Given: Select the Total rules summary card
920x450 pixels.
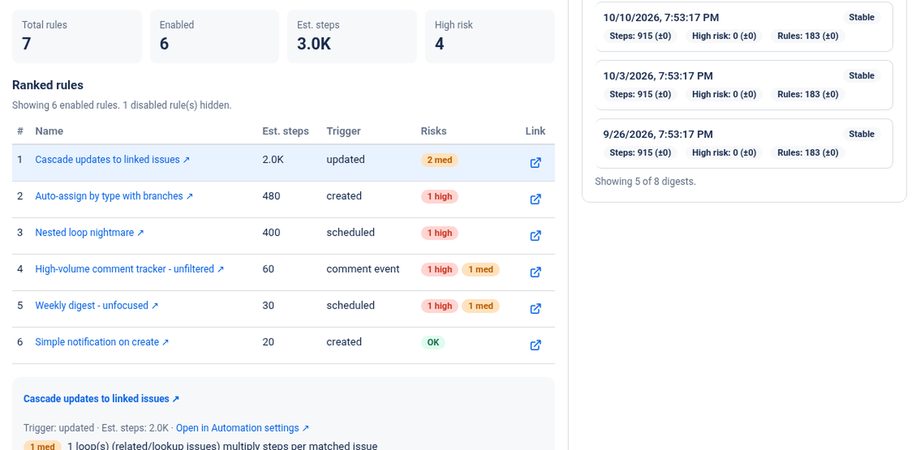Looking at the screenshot, I should [77, 36].
